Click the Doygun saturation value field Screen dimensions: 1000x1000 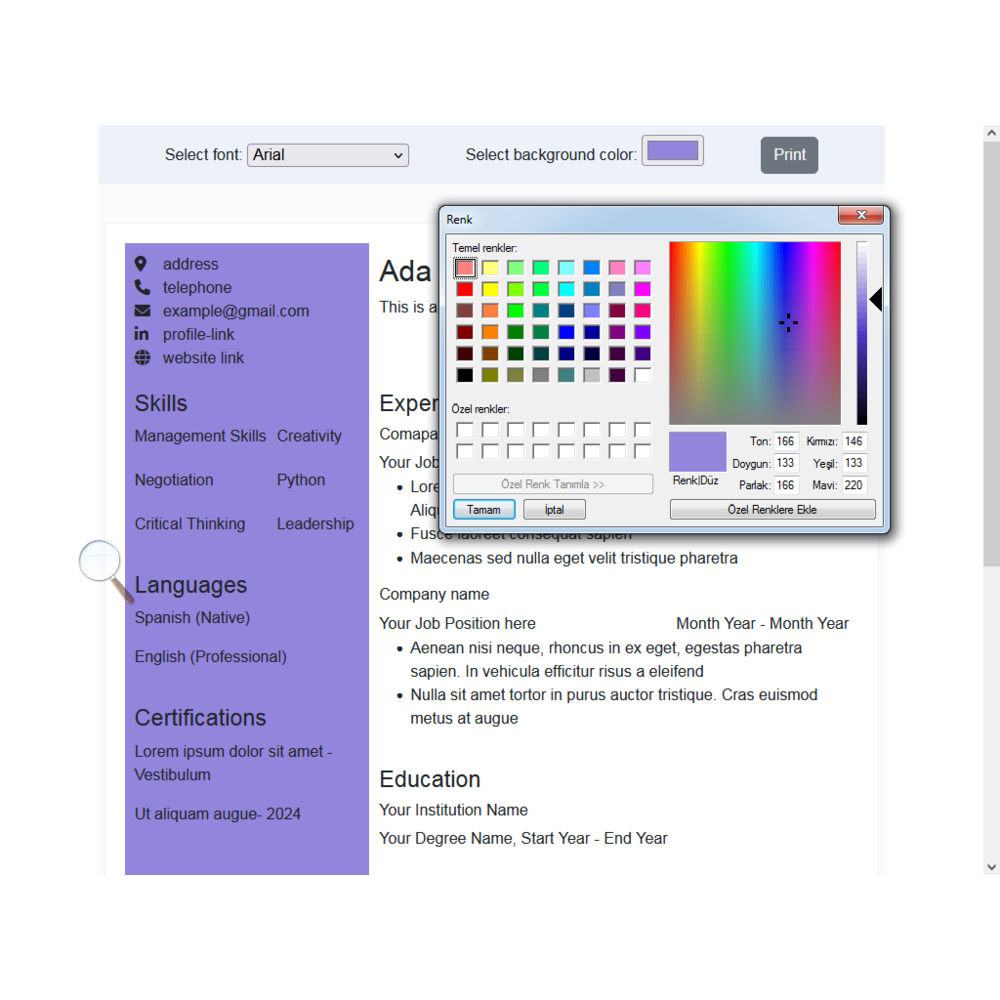[x=785, y=463]
